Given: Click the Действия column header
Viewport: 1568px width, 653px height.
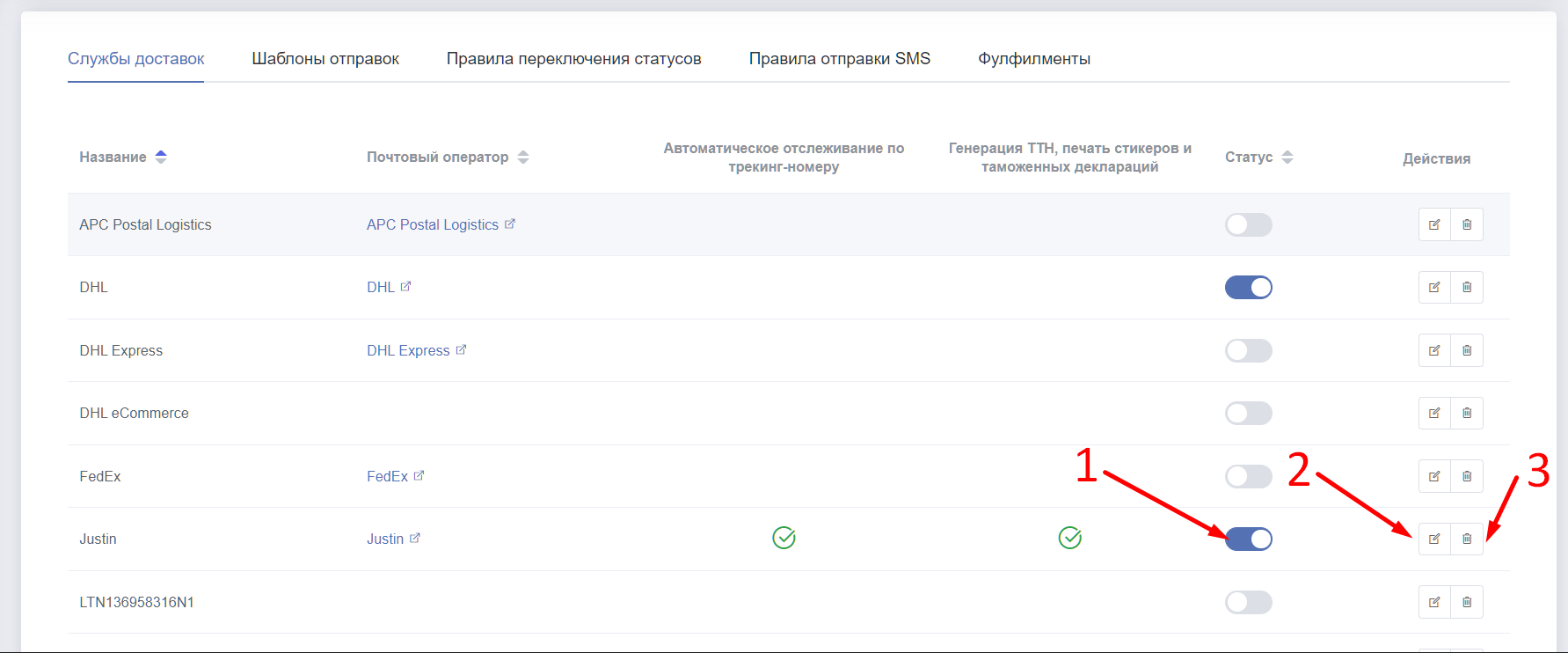Looking at the screenshot, I should coord(1436,158).
